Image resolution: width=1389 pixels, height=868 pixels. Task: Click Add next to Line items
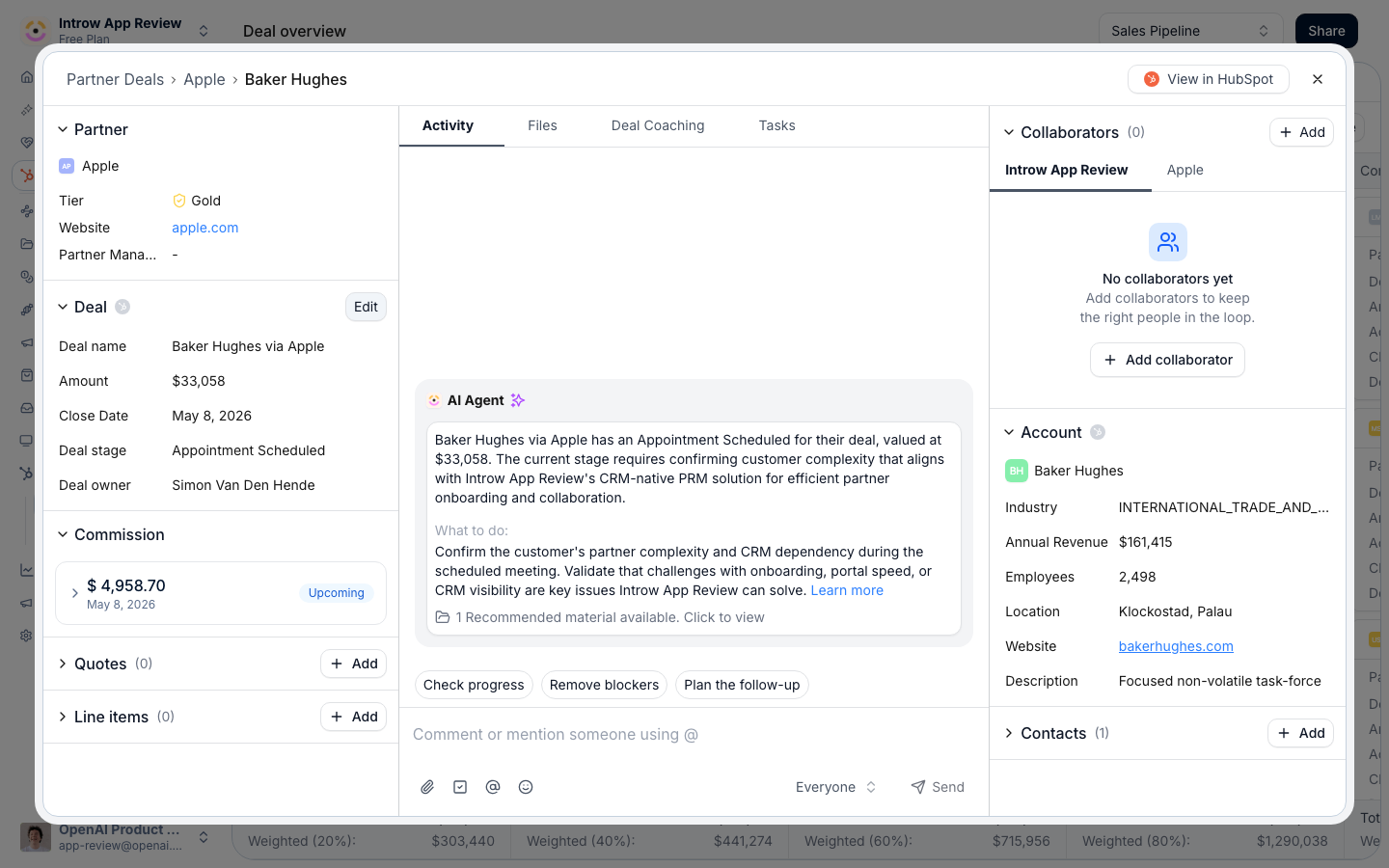(x=354, y=717)
